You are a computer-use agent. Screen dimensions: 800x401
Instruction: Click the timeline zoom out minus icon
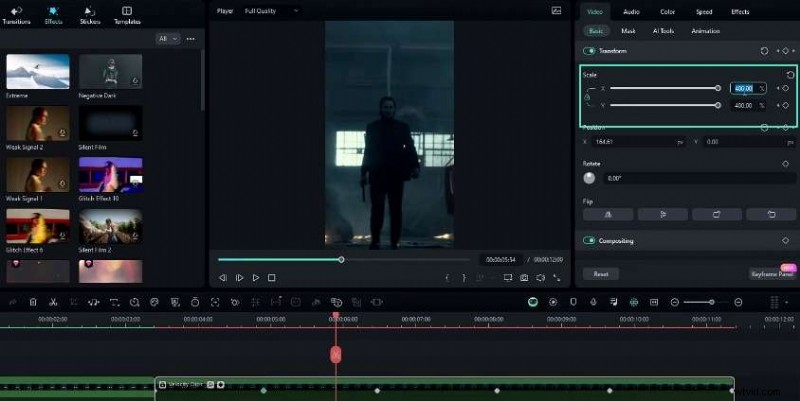(674, 303)
